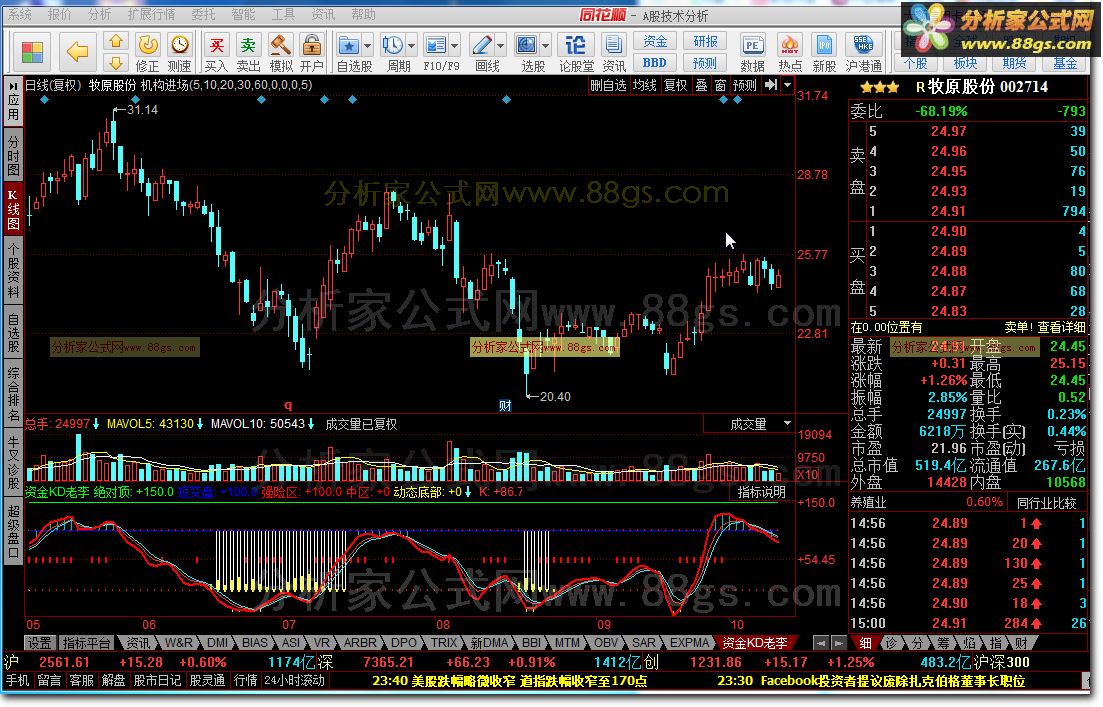Image resolution: width=1103 pixels, height=707 pixels.
Task: Click the 资金 toolbar button
Action: pos(655,42)
